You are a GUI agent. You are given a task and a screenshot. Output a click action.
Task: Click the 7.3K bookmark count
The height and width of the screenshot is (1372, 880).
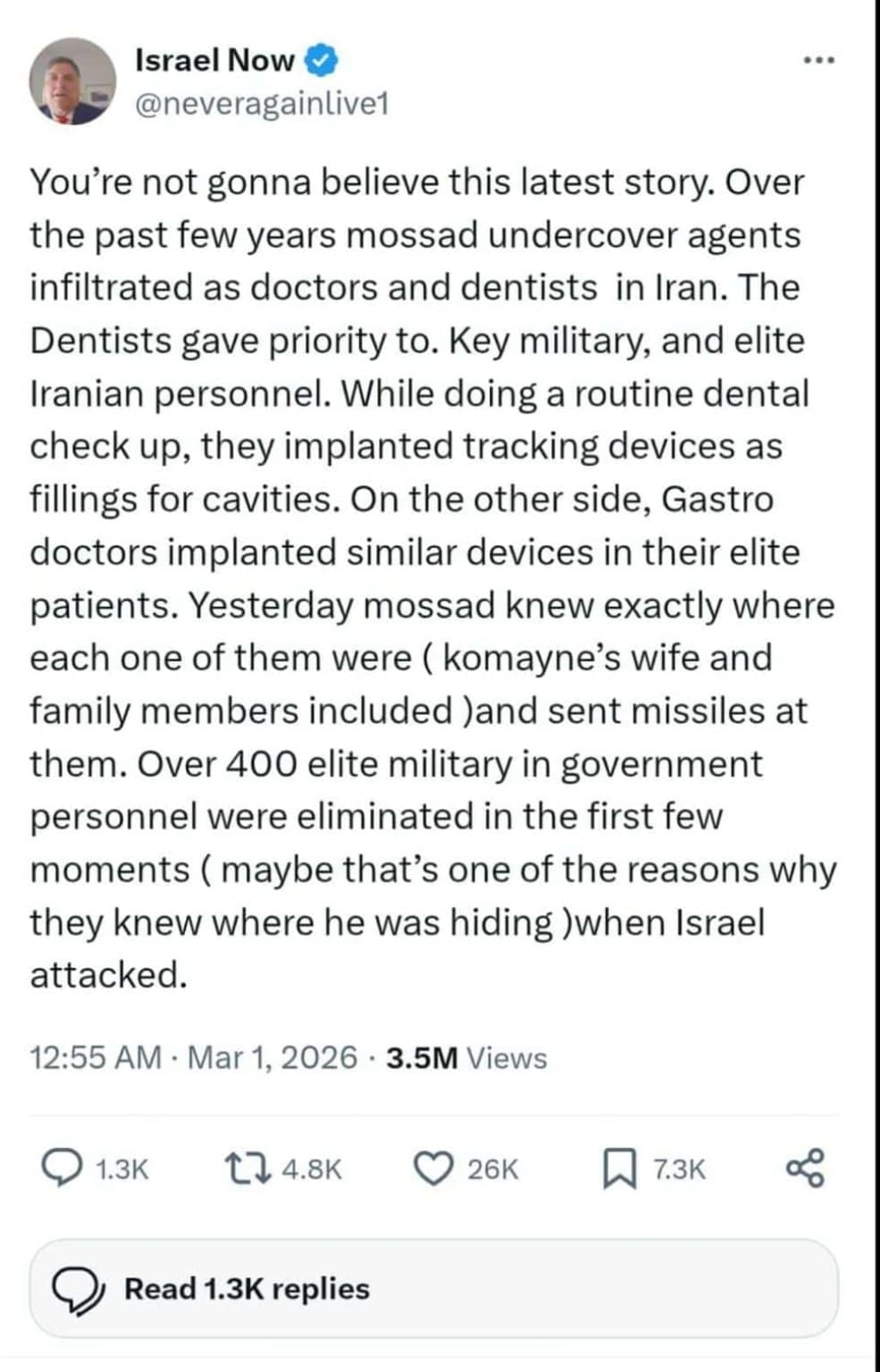click(679, 1169)
